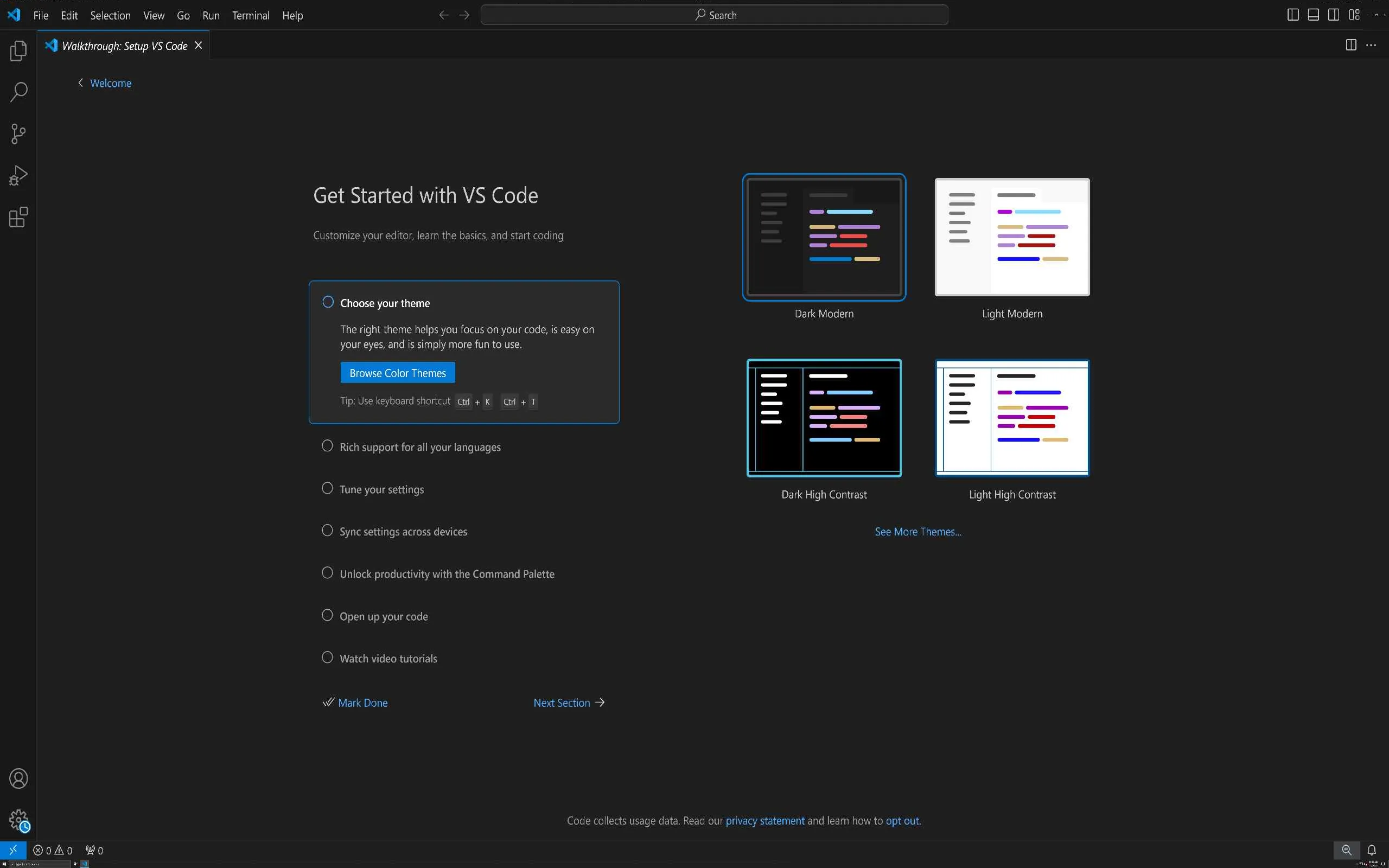
Task: Open the editor More Actions ellipsis
Action: [1371, 46]
